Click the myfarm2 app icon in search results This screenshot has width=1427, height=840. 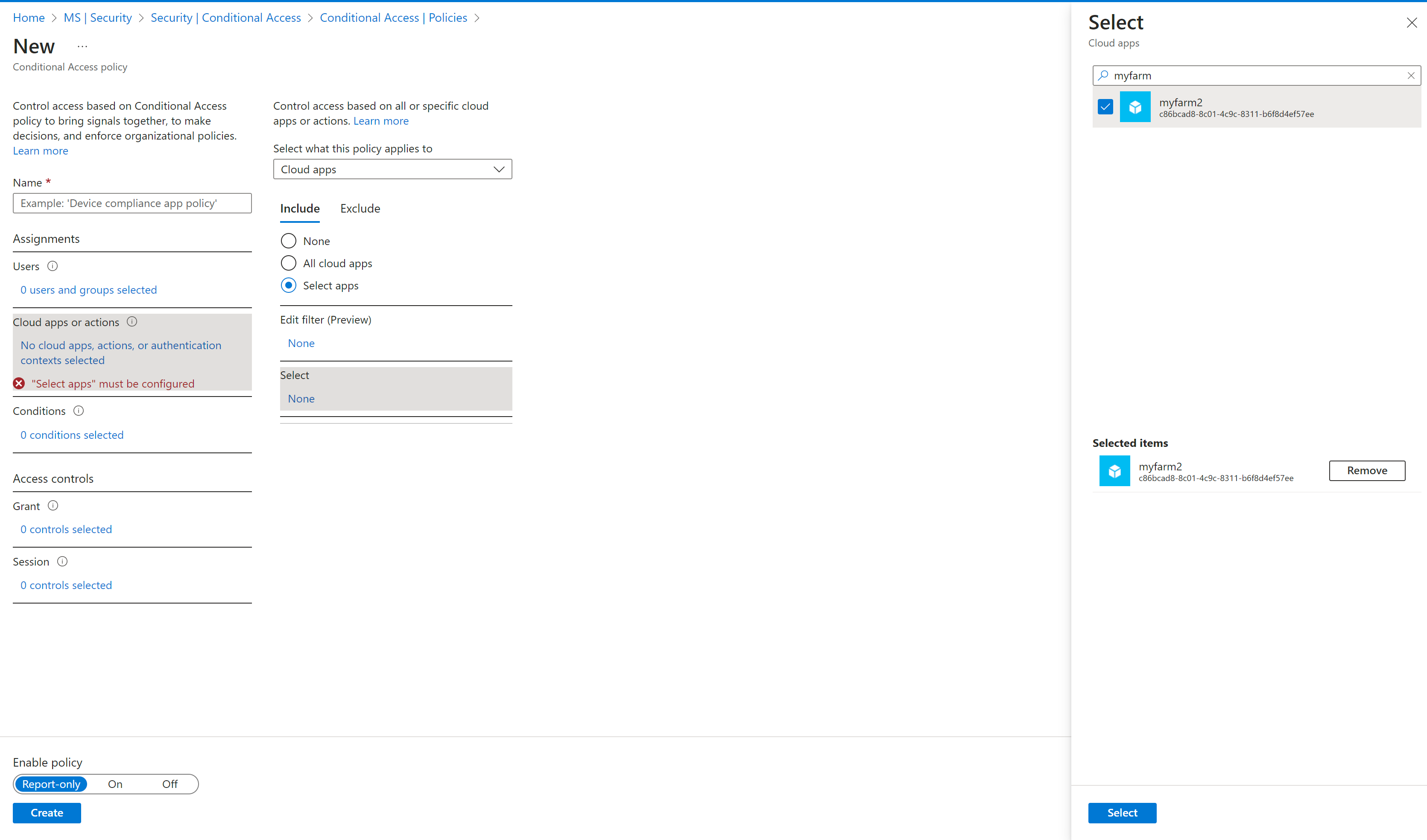(x=1135, y=106)
